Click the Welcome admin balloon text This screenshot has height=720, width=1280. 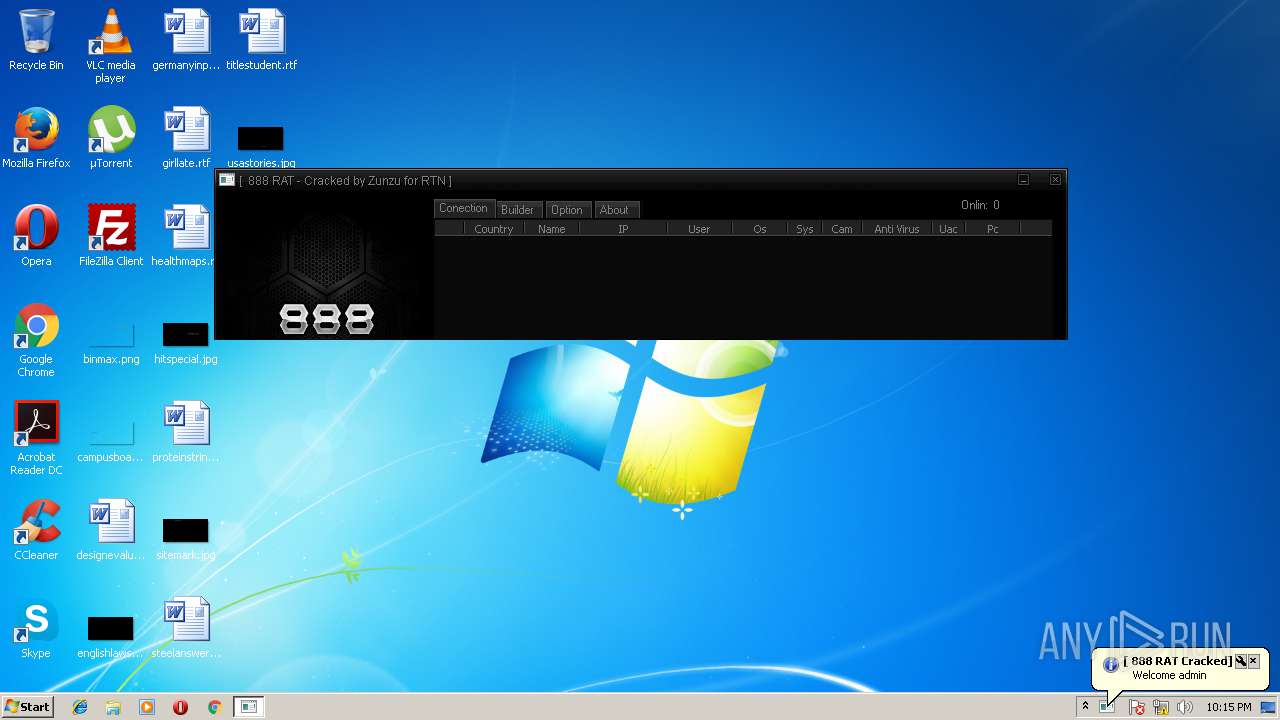(1169, 675)
